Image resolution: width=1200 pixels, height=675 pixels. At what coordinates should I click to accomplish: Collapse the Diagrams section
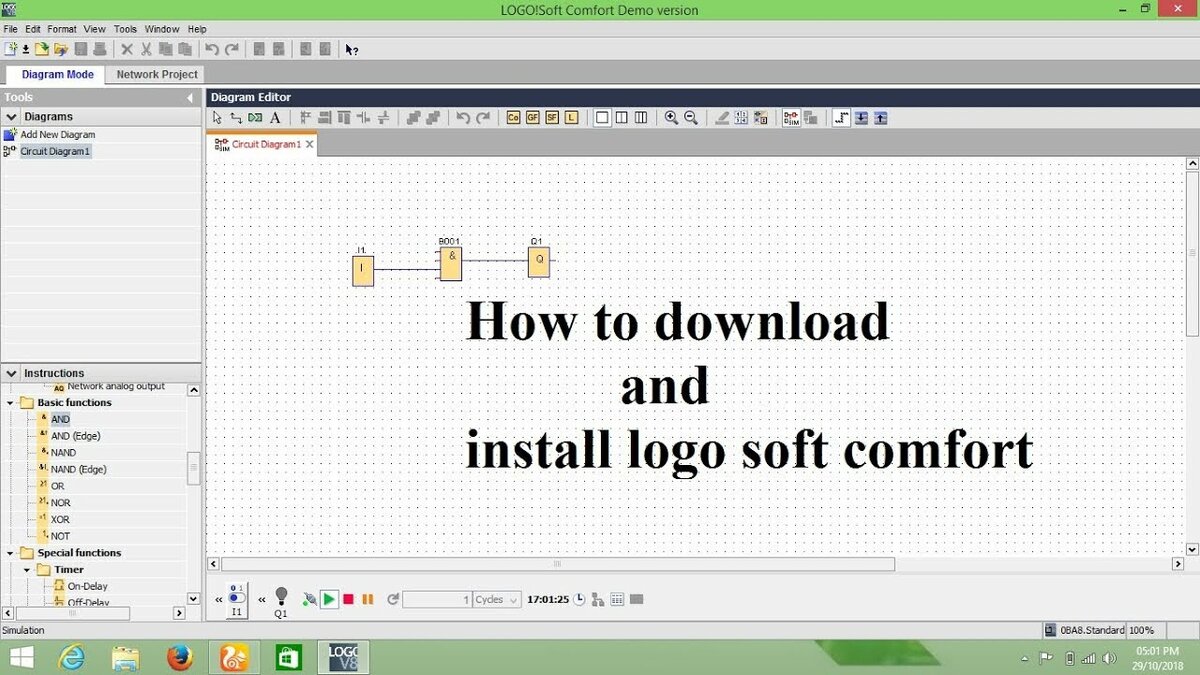pyautogui.click(x=12, y=117)
